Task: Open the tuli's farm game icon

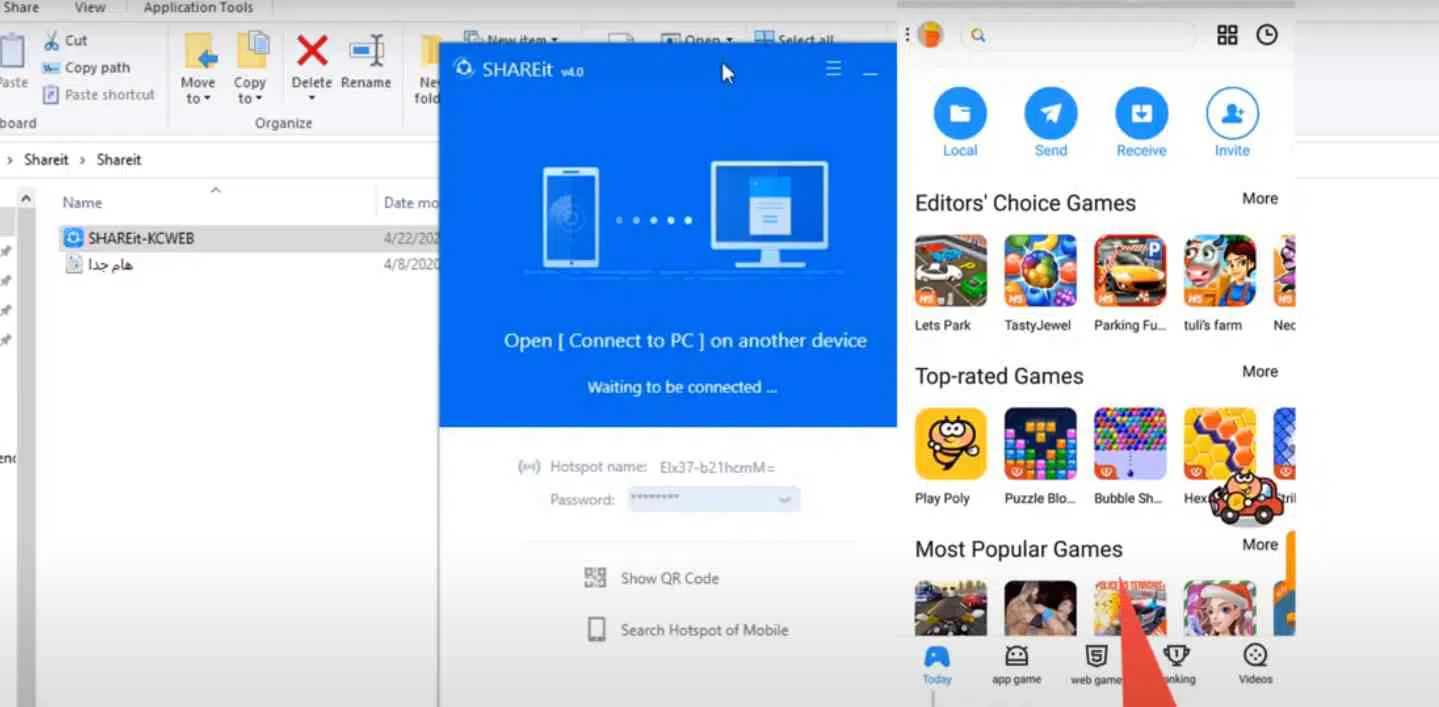Action: 1220,271
